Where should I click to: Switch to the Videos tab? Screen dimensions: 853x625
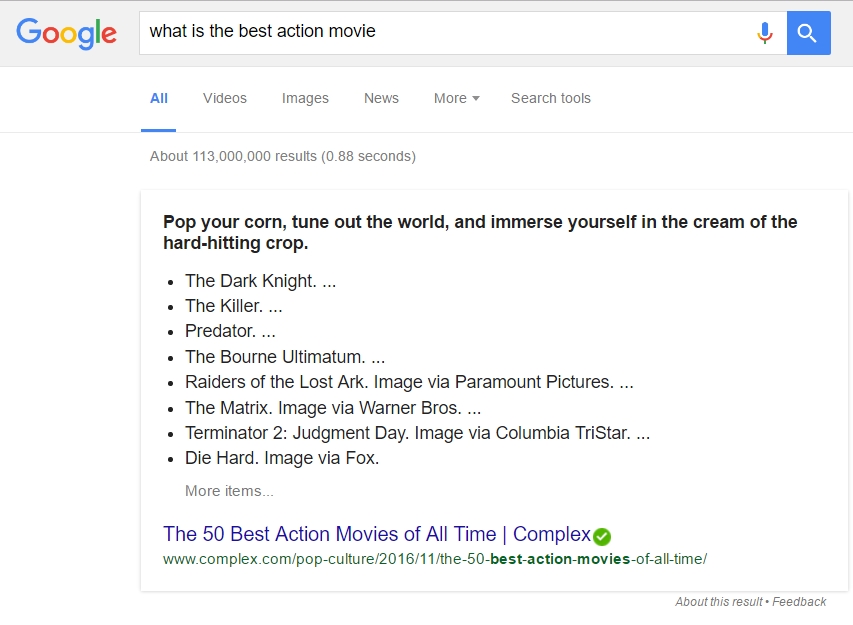coord(225,98)
